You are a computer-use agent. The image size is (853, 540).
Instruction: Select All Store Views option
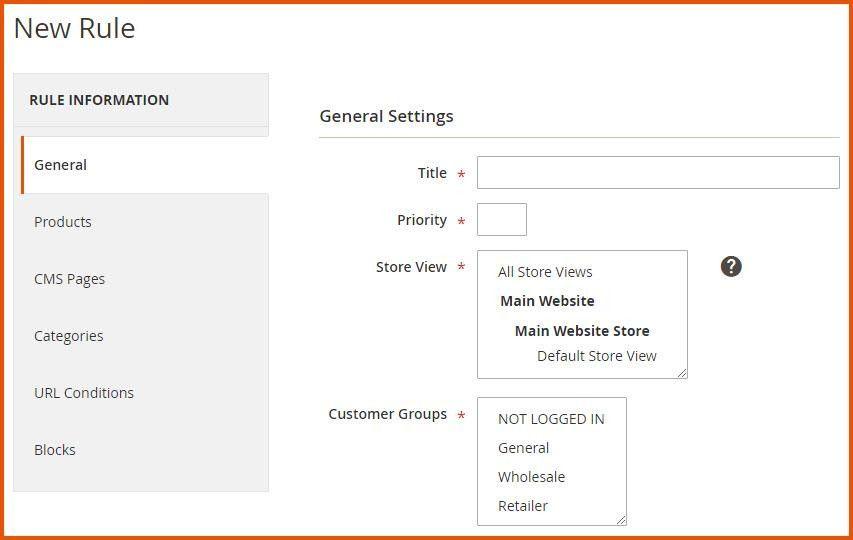click(x=545, y=272)
